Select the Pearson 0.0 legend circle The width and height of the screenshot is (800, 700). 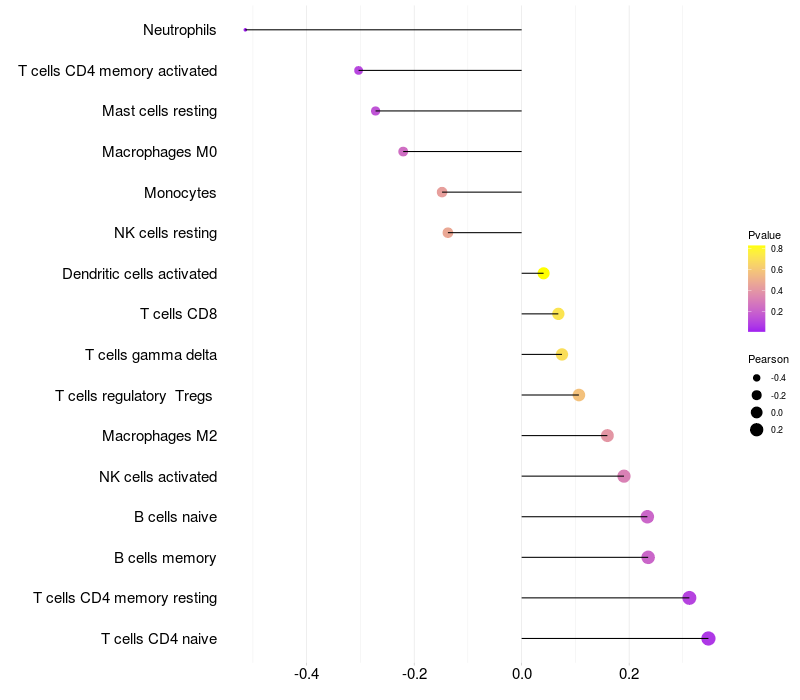pos(757,412)
